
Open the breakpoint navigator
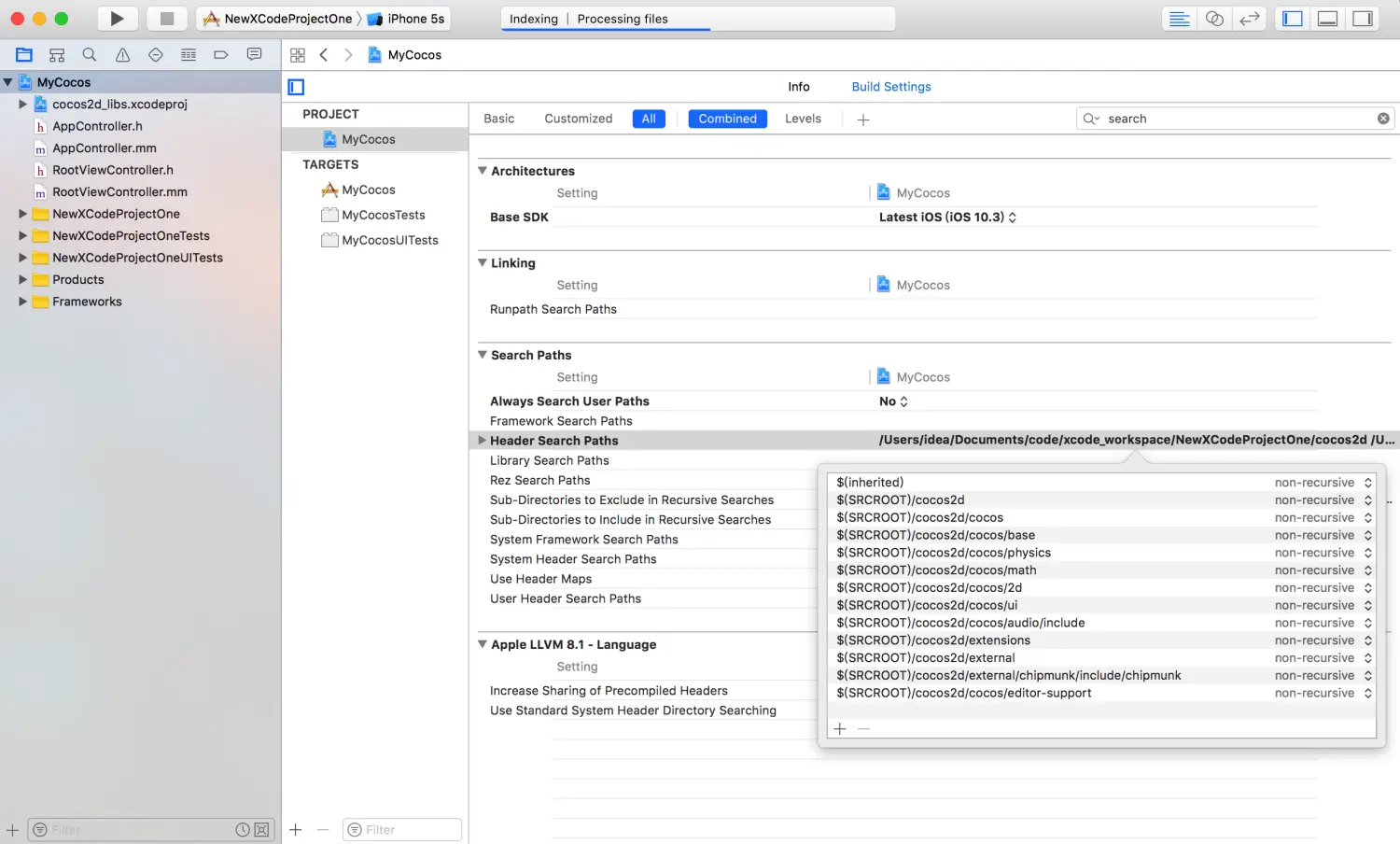coord(221,55)
